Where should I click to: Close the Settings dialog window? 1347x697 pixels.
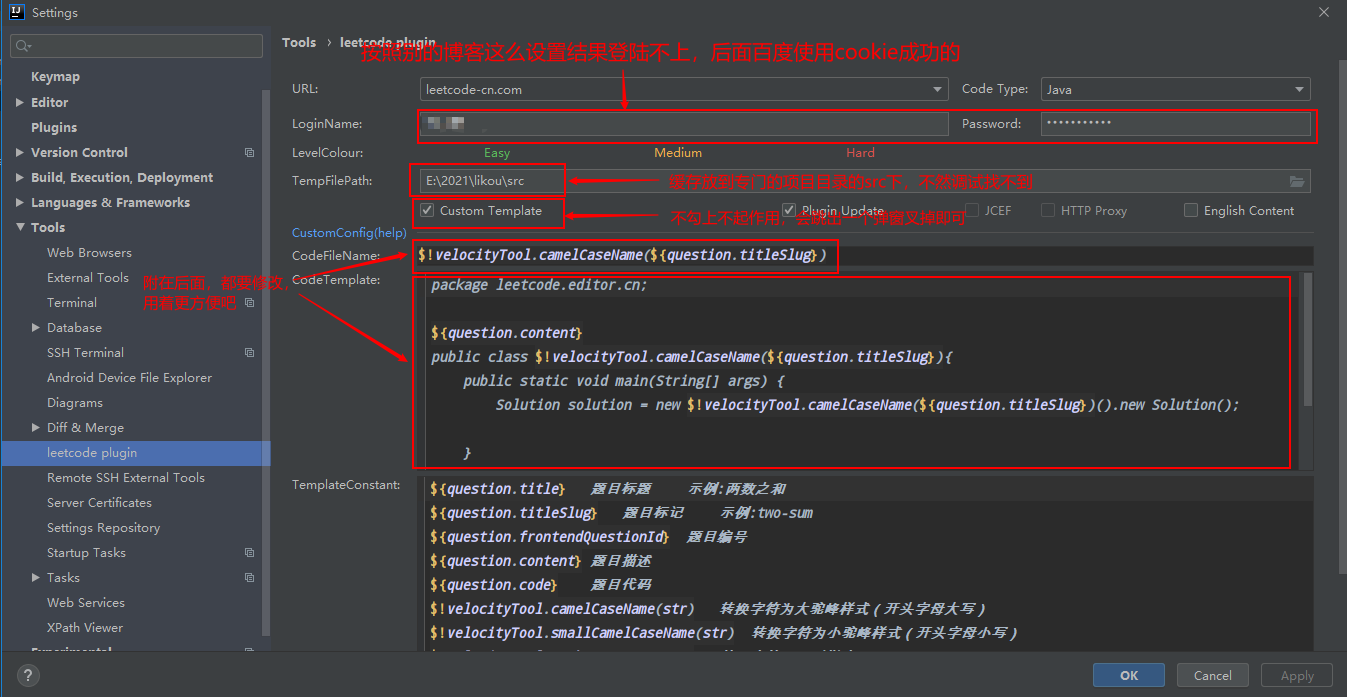pos(1324,12)
